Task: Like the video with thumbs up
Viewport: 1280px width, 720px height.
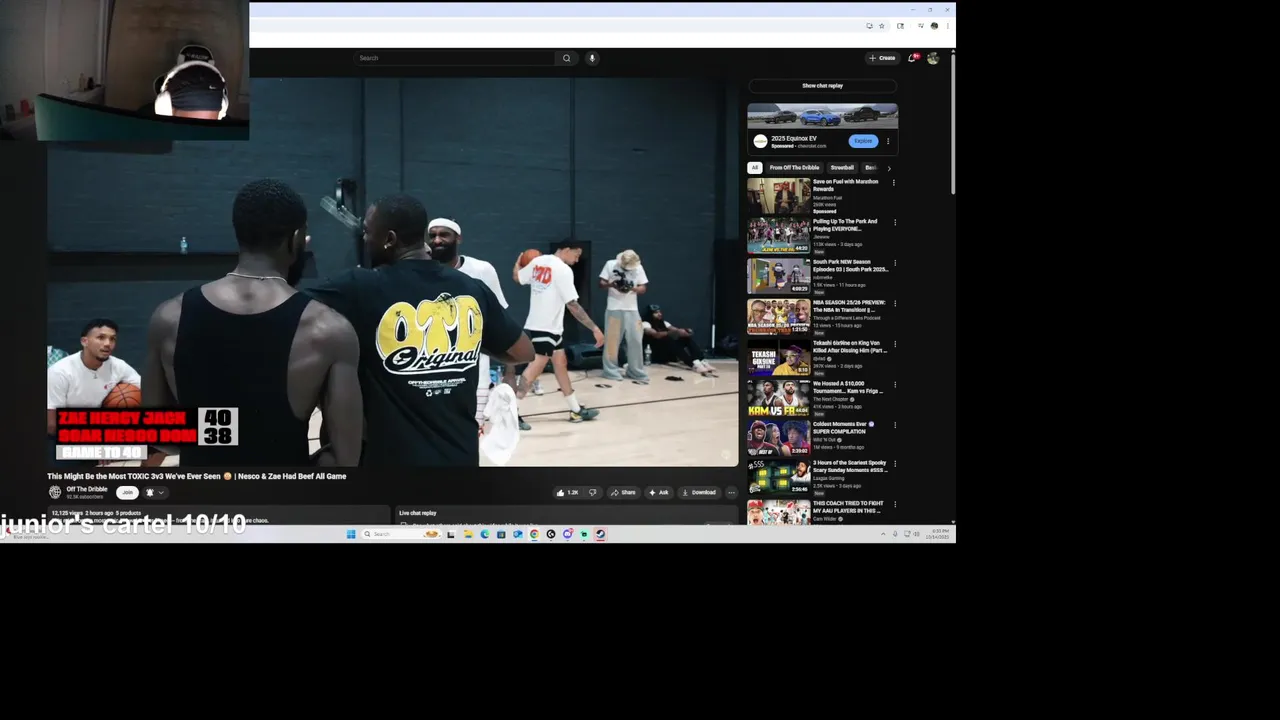Action: coord(568,492)
